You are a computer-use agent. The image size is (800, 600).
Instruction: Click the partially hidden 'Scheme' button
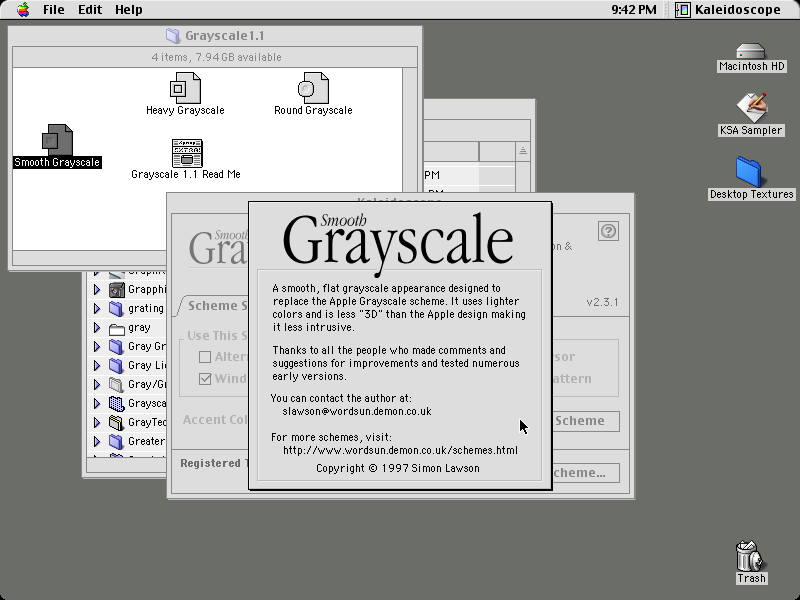[x=586, y=421]
